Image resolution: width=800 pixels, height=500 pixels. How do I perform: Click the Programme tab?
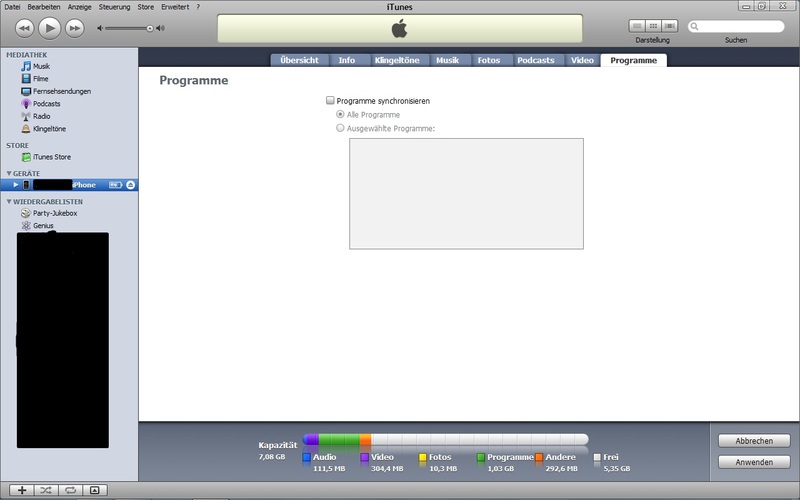pos(634,60)
